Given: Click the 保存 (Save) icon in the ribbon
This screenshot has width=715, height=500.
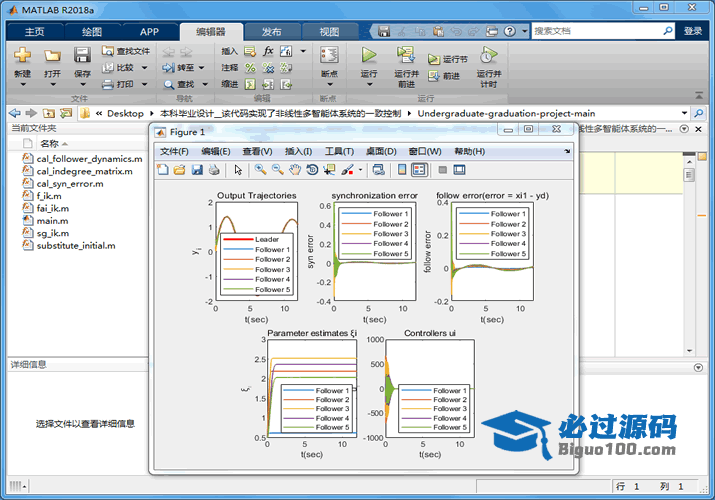Looking at the screenshot, I should pyautogui.click(x=82, y=55).
